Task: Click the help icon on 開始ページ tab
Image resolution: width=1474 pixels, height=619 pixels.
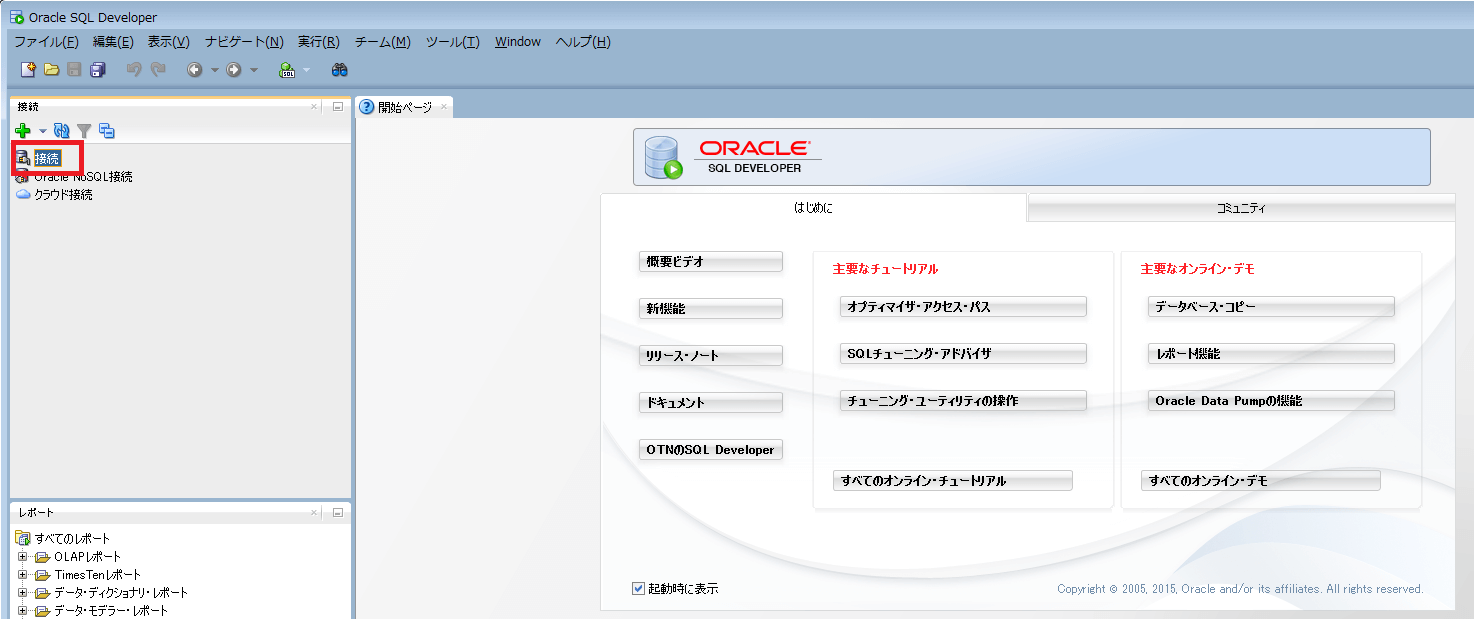Action: (367, 107)
